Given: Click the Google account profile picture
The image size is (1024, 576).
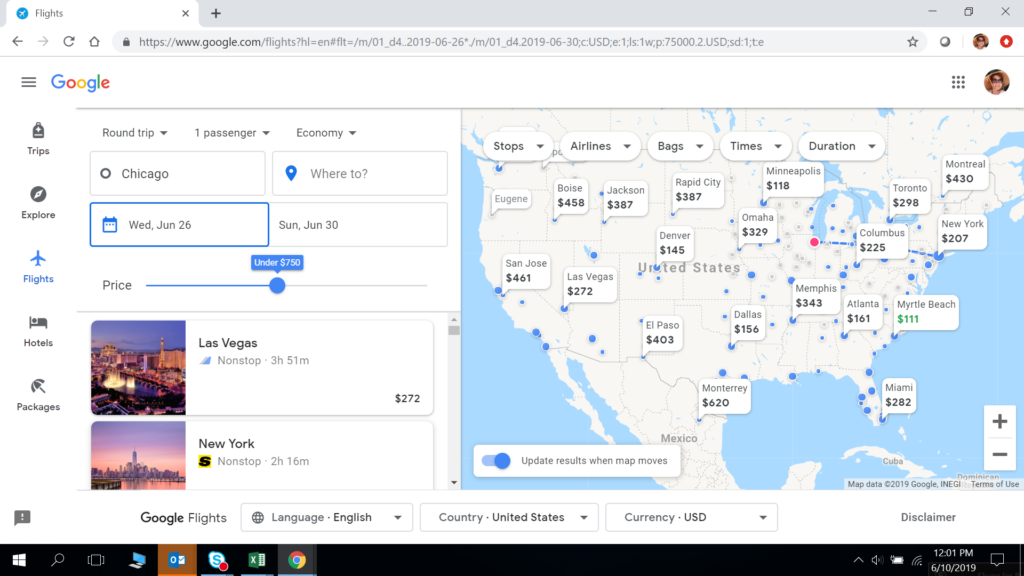Looking at the screenshot, I should pos(997,82).
